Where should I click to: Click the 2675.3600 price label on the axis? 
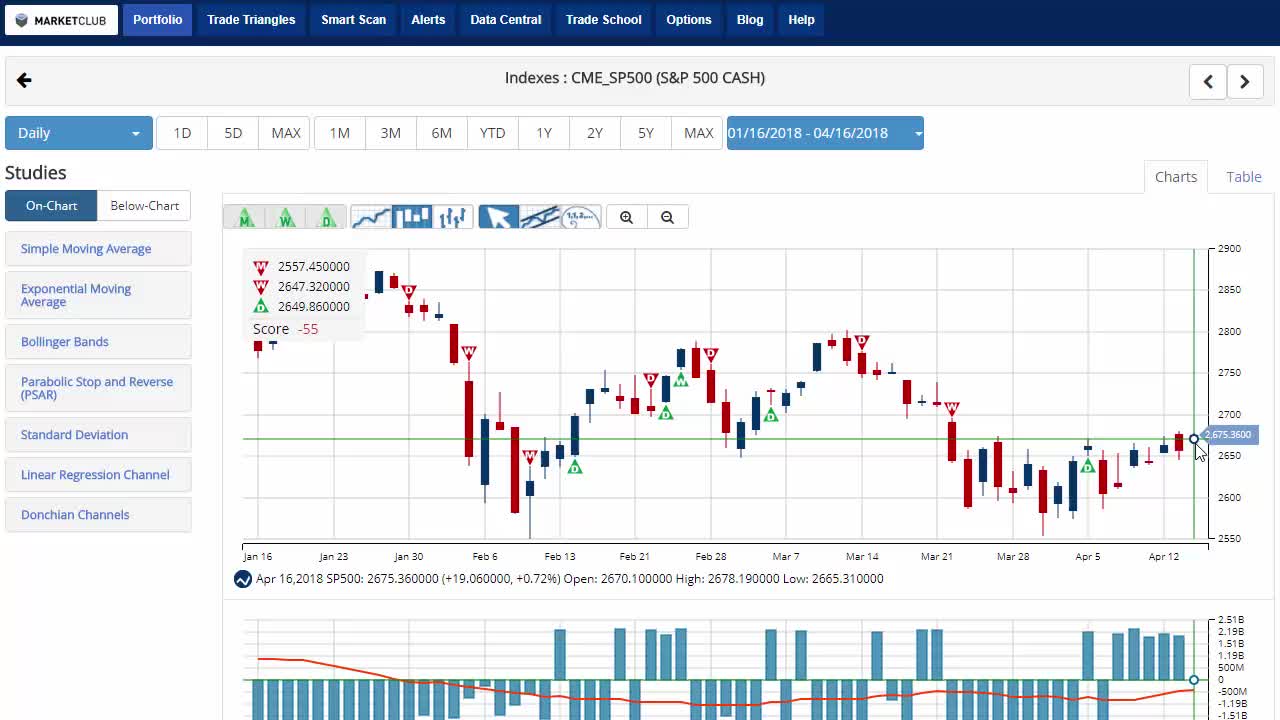pos(1229,435)
